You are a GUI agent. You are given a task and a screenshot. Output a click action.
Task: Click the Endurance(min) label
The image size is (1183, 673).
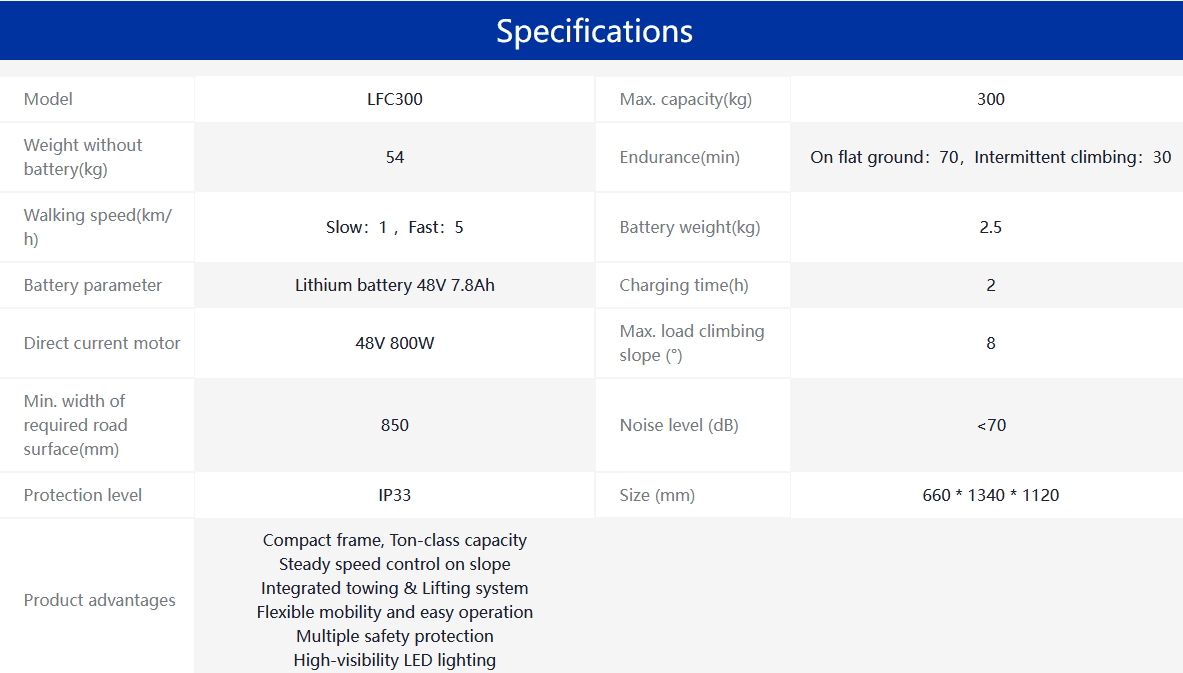pos(679,157)
